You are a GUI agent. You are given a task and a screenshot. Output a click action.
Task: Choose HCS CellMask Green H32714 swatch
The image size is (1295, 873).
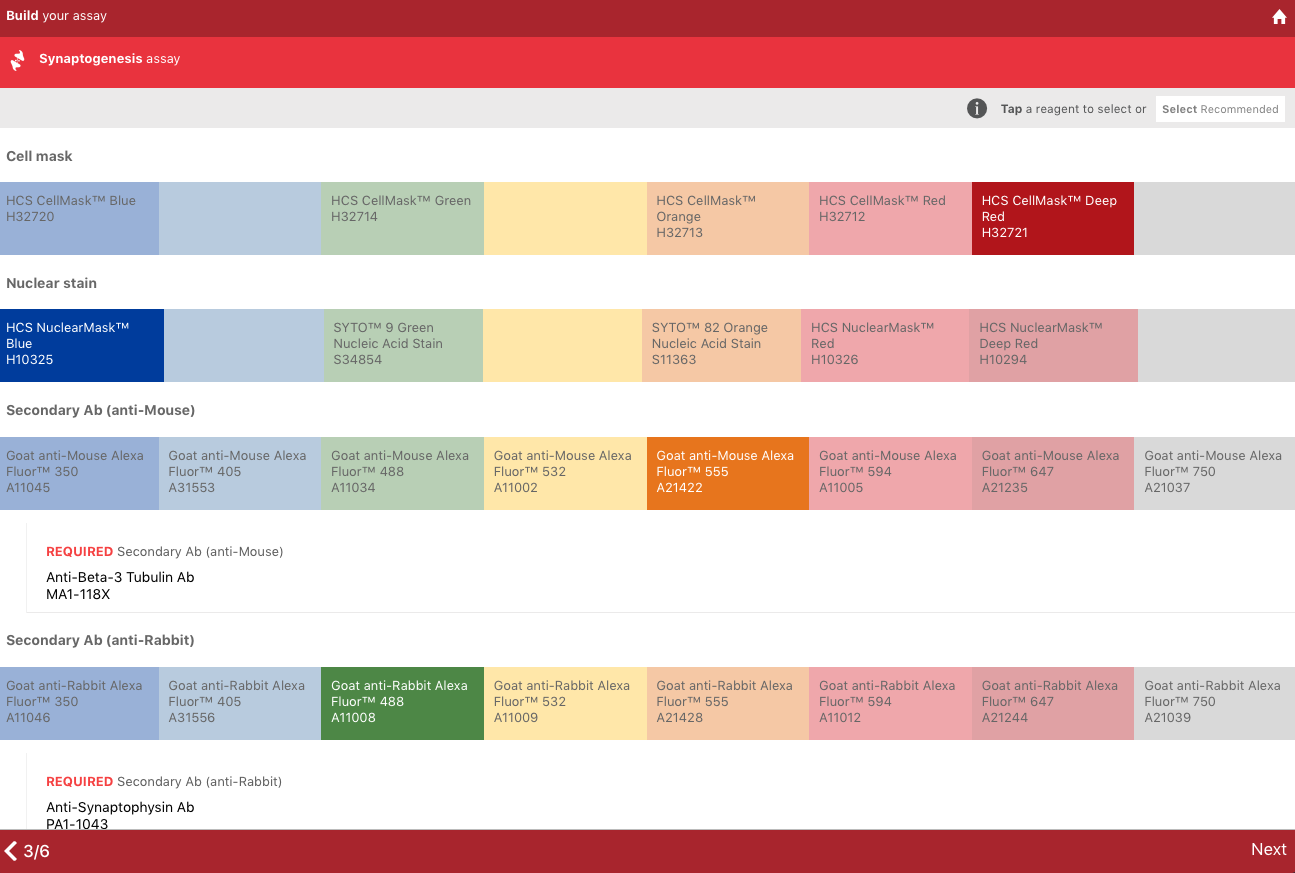point(402,218)
